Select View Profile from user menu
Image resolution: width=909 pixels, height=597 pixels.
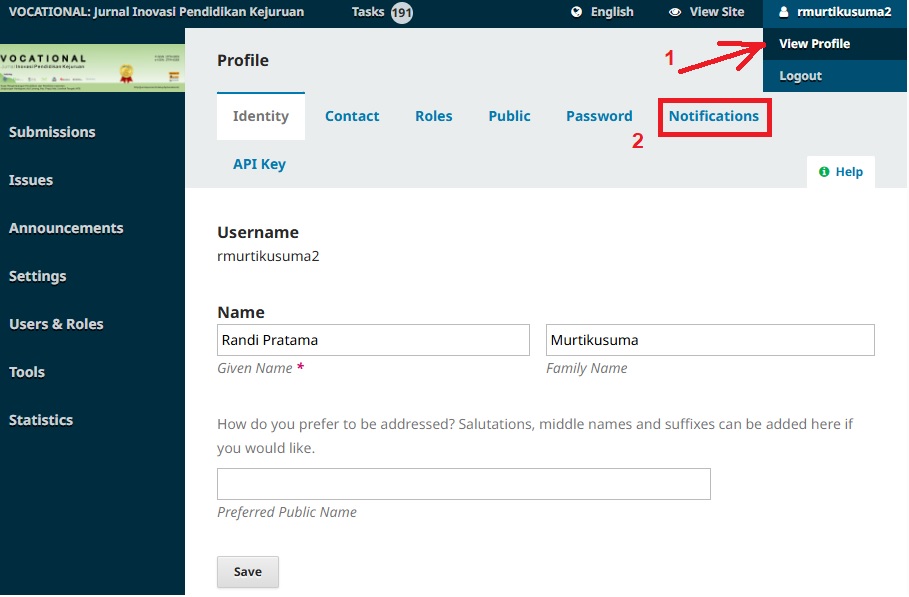coord(814,44)
